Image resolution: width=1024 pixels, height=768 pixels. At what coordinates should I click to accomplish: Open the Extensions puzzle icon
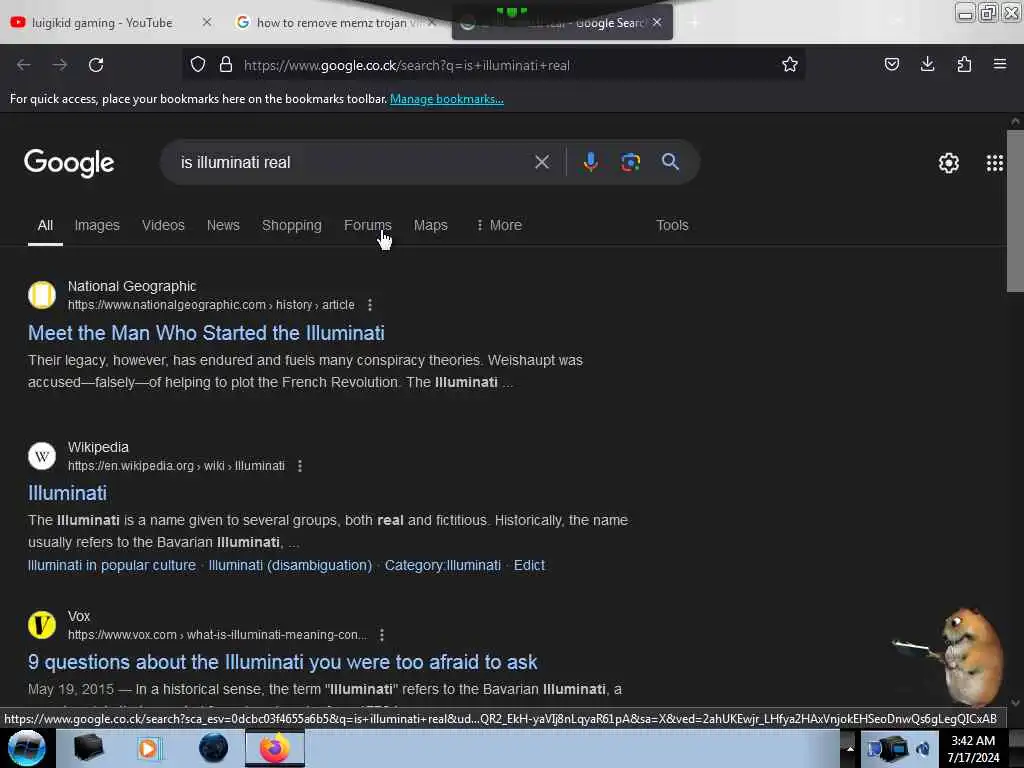coord(964,64)
